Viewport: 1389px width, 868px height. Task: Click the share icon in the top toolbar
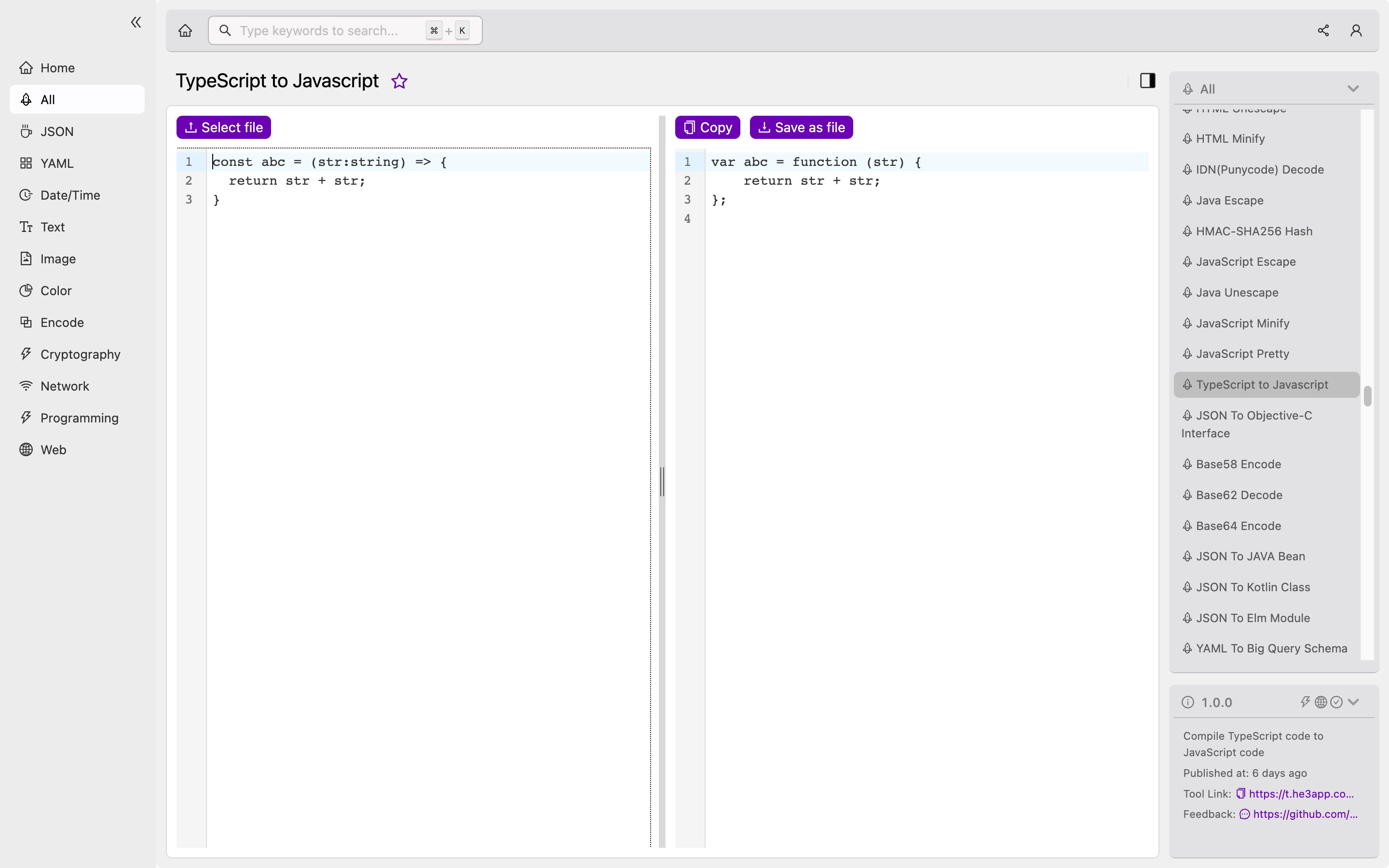click(1323, 30)
